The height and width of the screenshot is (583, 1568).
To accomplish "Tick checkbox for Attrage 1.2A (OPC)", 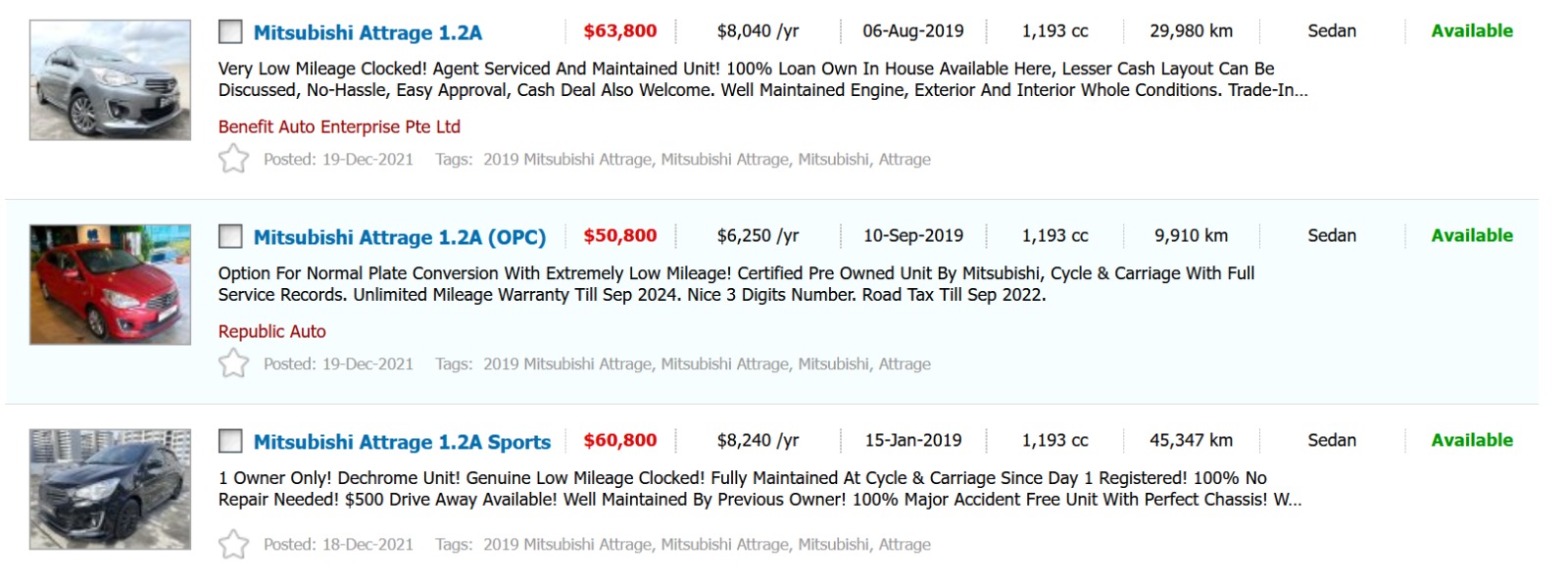I will 230,237.
